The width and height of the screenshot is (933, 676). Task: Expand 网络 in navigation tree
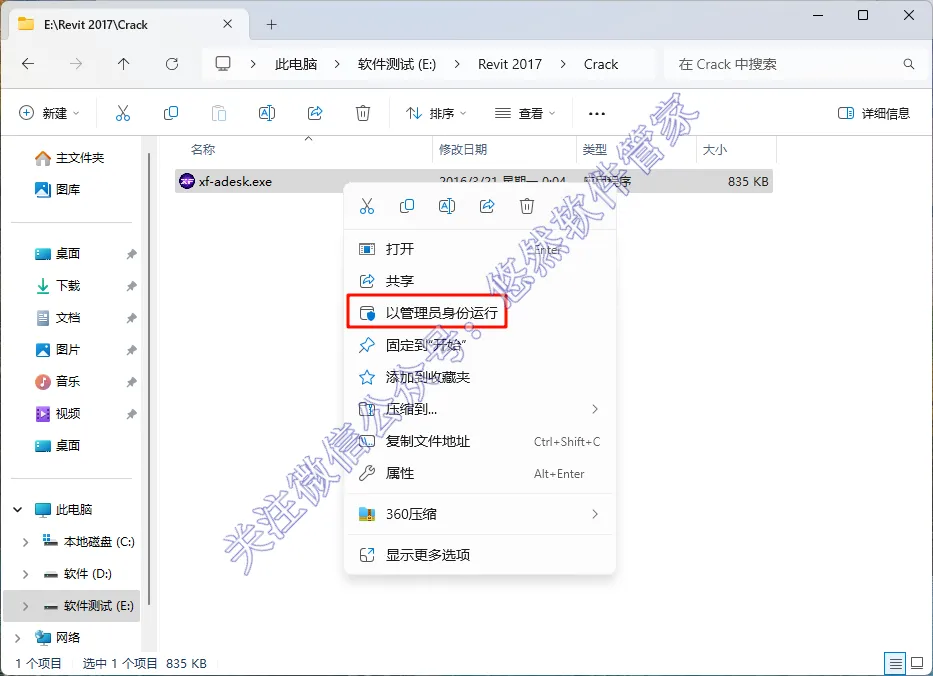point(18,638)
